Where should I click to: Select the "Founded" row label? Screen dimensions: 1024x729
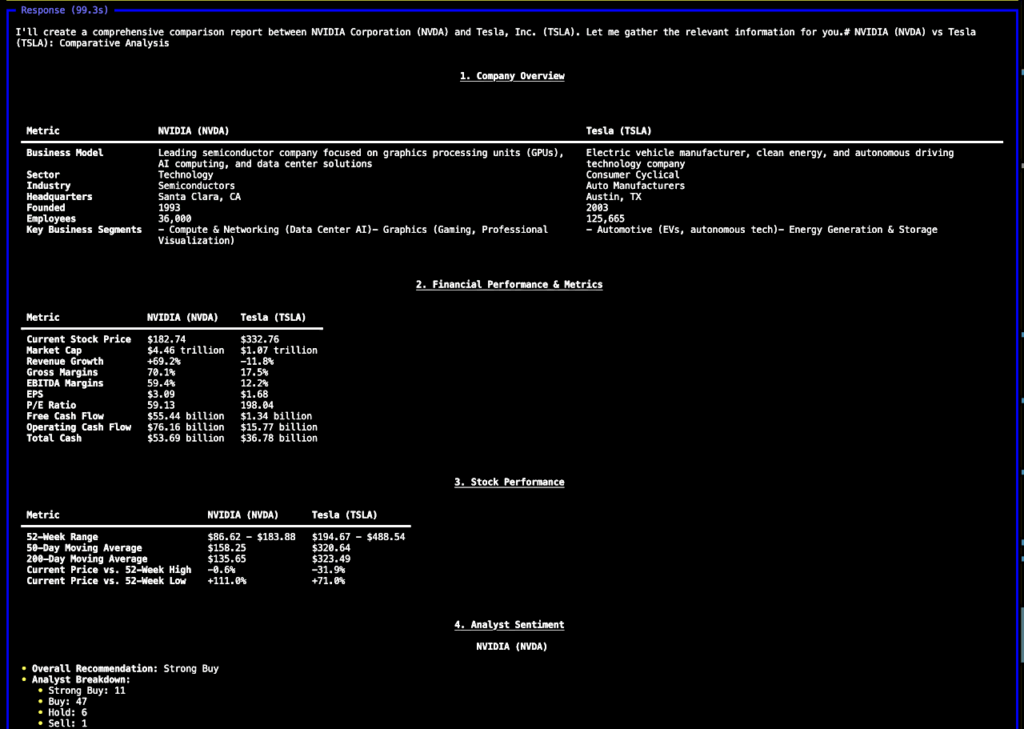[x=46, y=208]
